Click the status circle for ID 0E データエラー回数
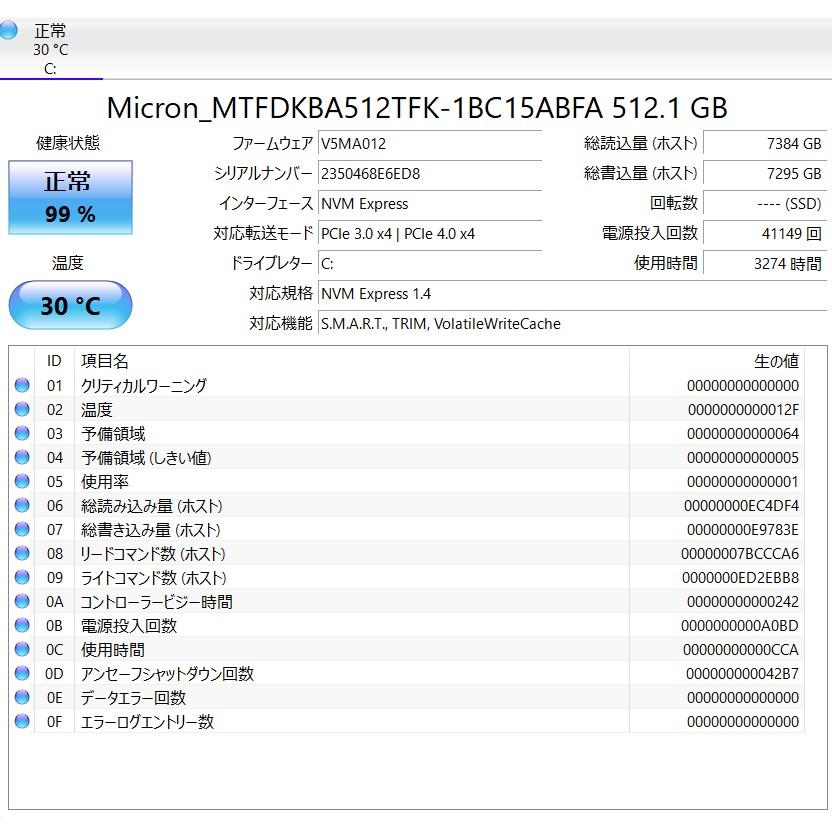 click(22, 697)
